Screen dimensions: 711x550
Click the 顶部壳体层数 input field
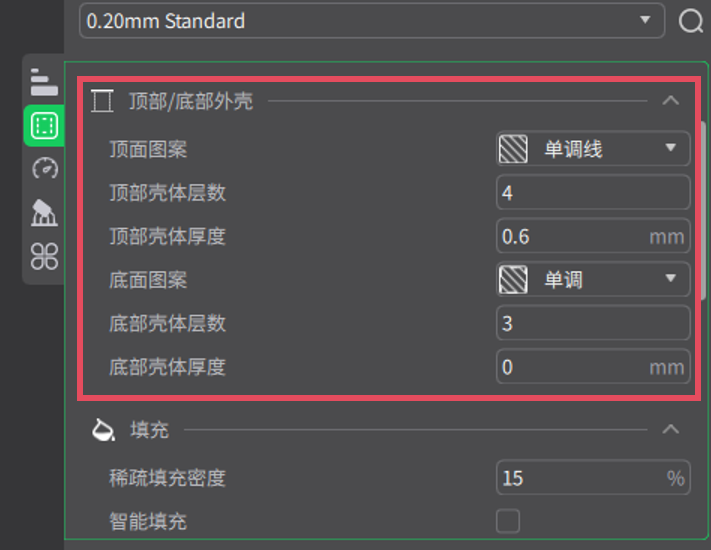pyautogui.click(x=592, y=193)
